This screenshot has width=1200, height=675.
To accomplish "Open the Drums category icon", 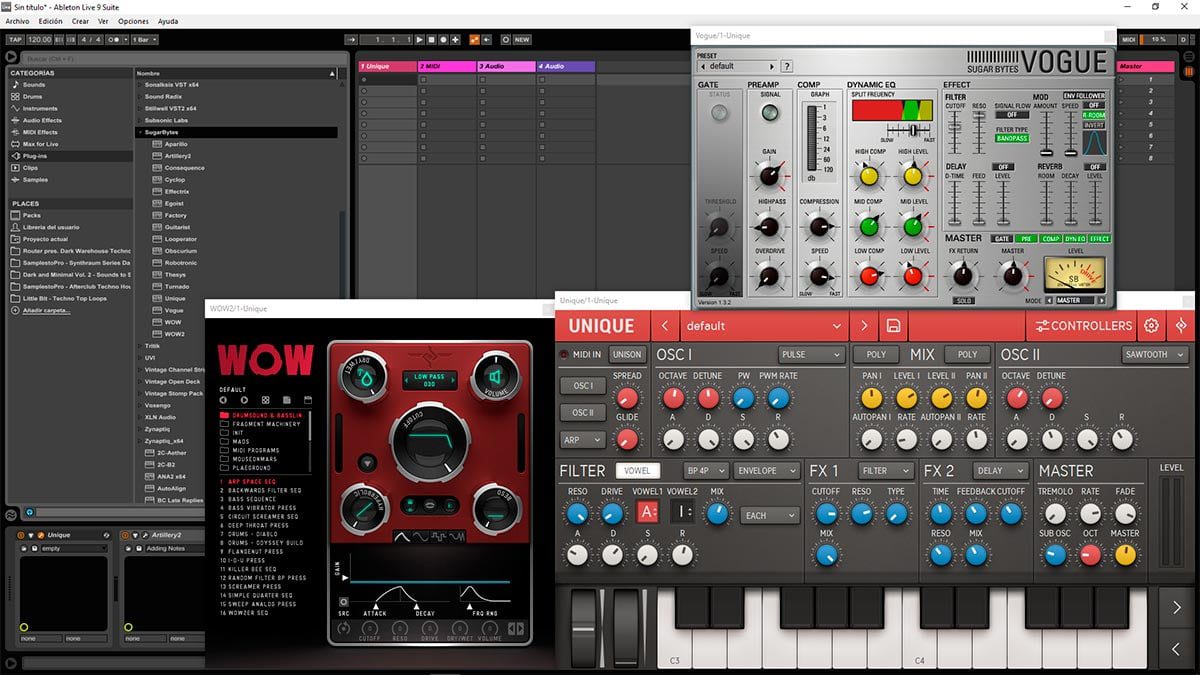I will (14, 97).
